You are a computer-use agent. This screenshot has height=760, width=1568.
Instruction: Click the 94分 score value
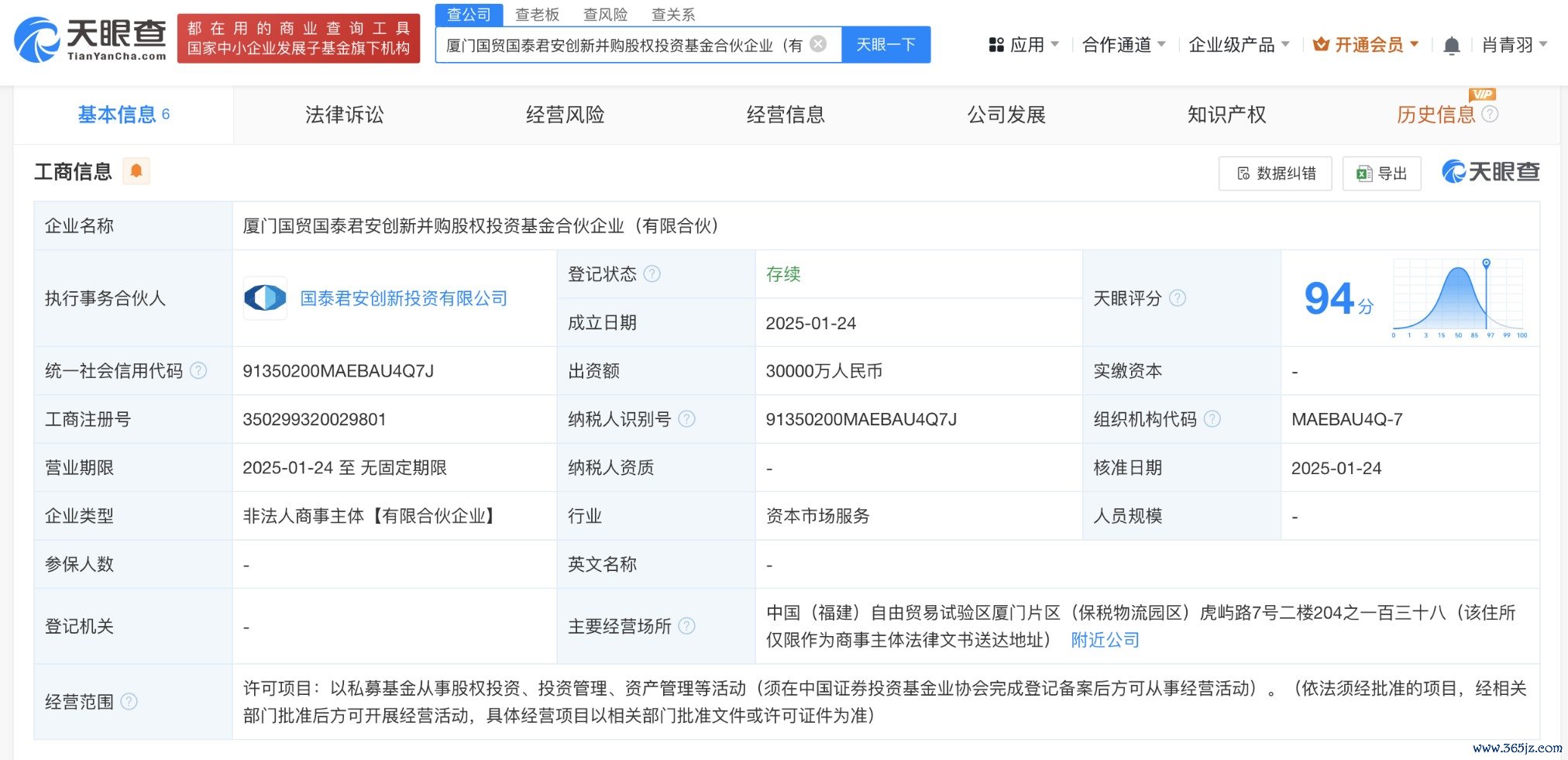point(1339,299)
